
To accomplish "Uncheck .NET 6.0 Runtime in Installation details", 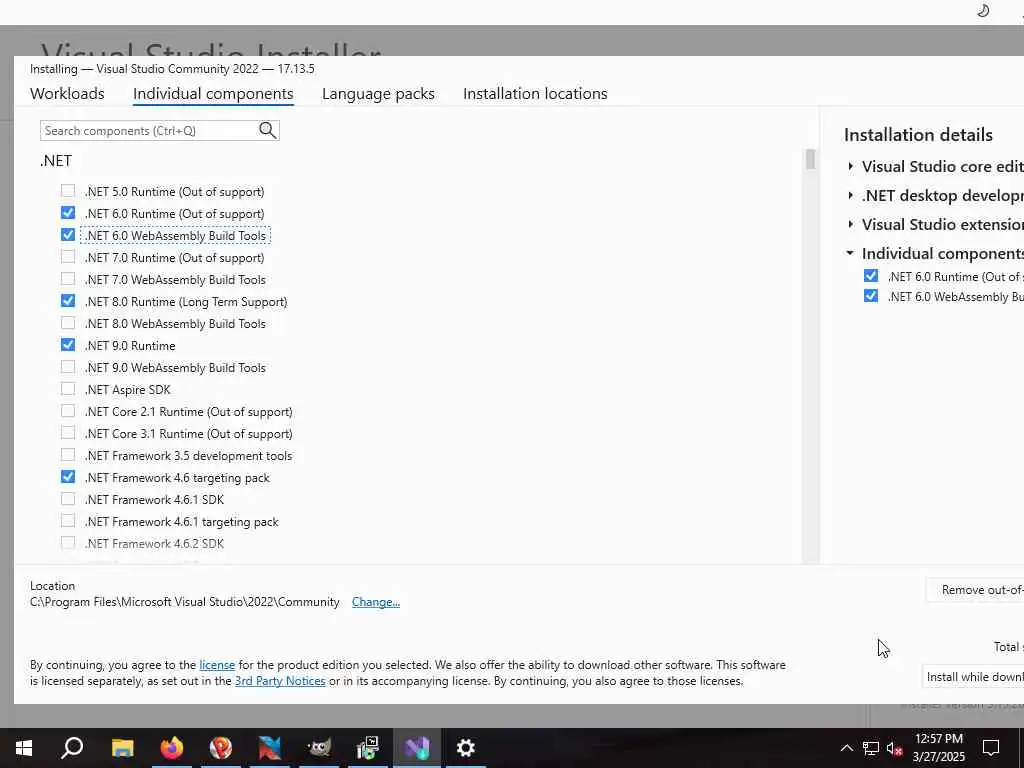I will (x=871, y=276).
